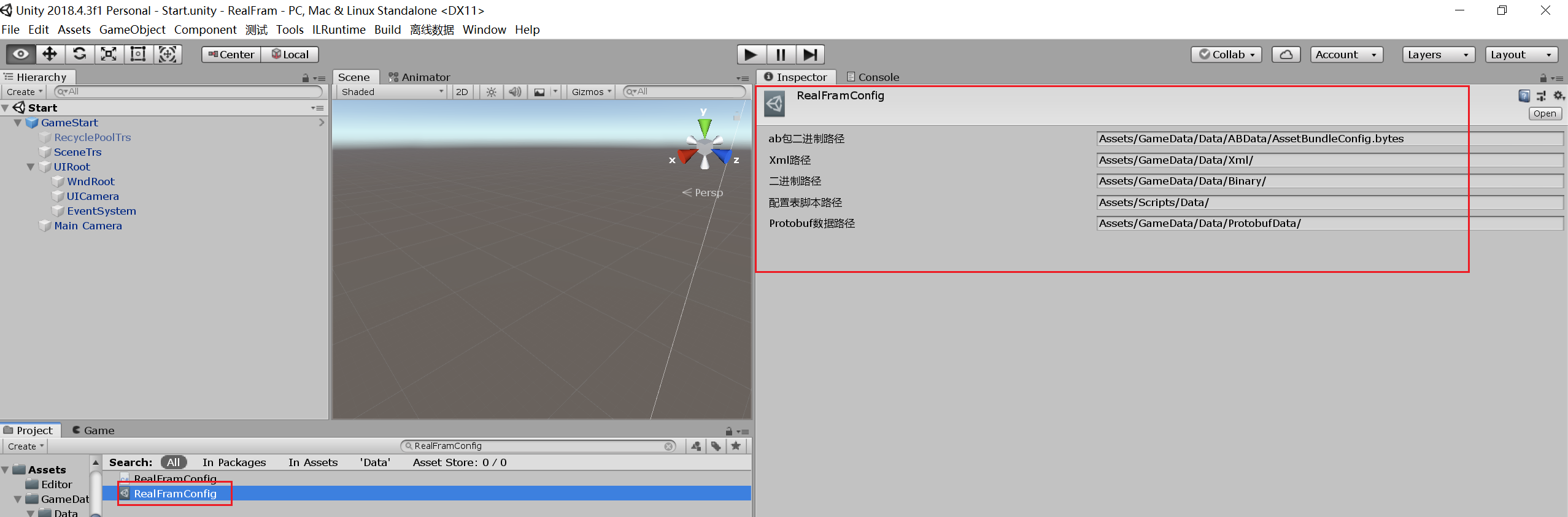Viewport: 1568px width, 517px height.
Task: Select UICamera in Hierarchy
Action: [93, 196]
